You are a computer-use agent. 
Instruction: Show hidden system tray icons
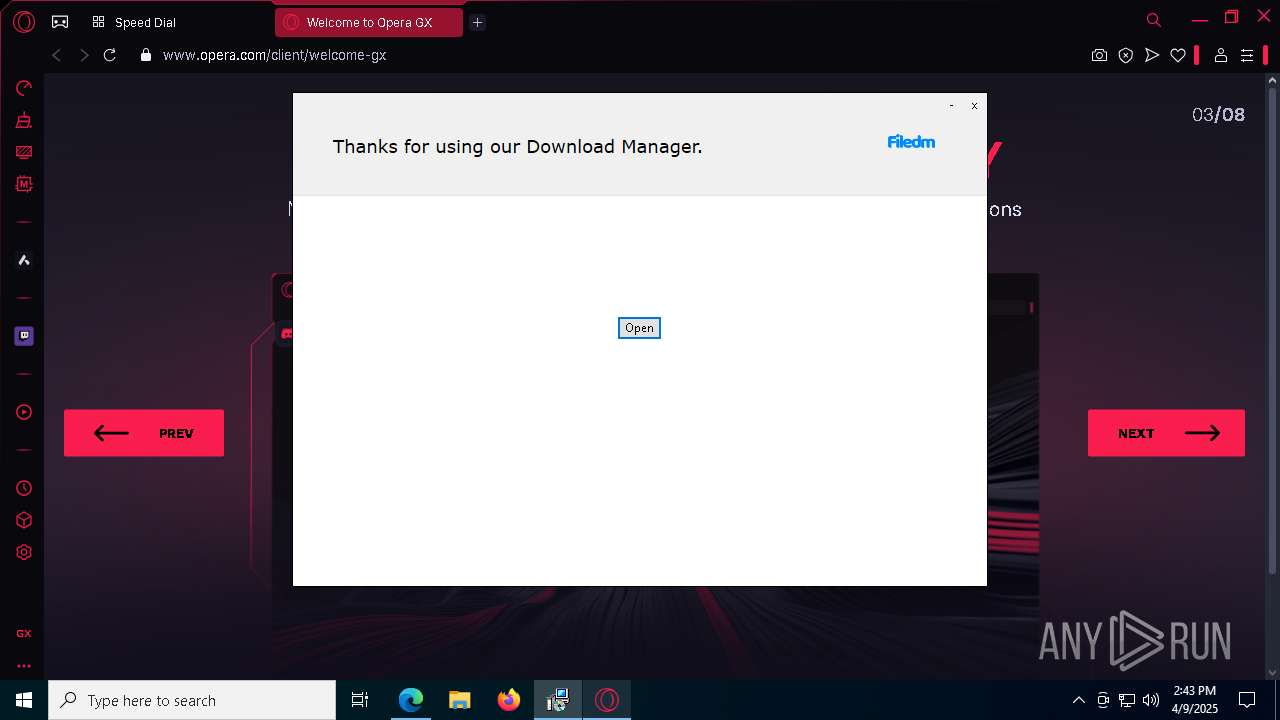1078,700
